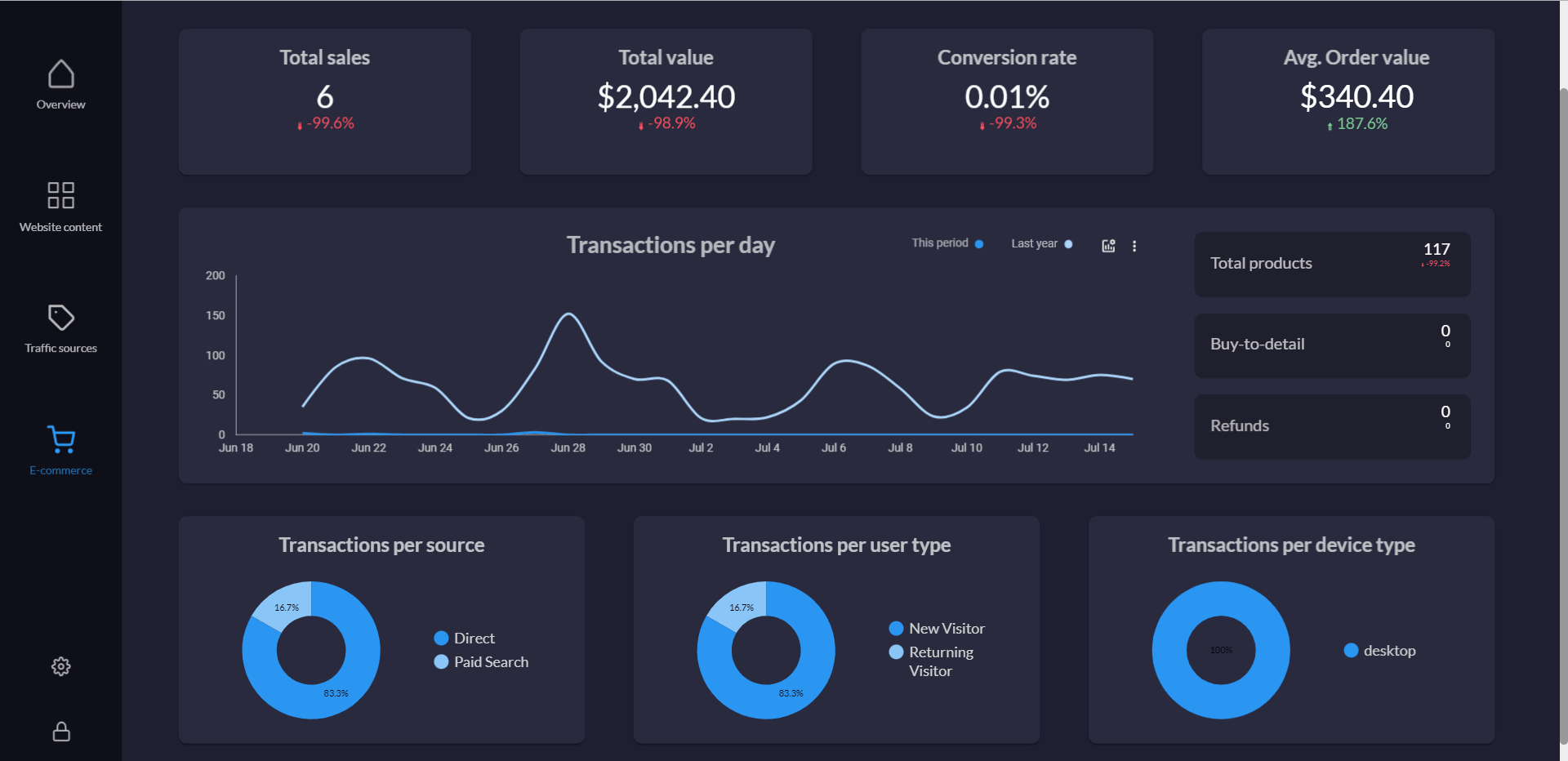Click the Transactions per day title
1568x761 pixels.
(x=670, y=245)
